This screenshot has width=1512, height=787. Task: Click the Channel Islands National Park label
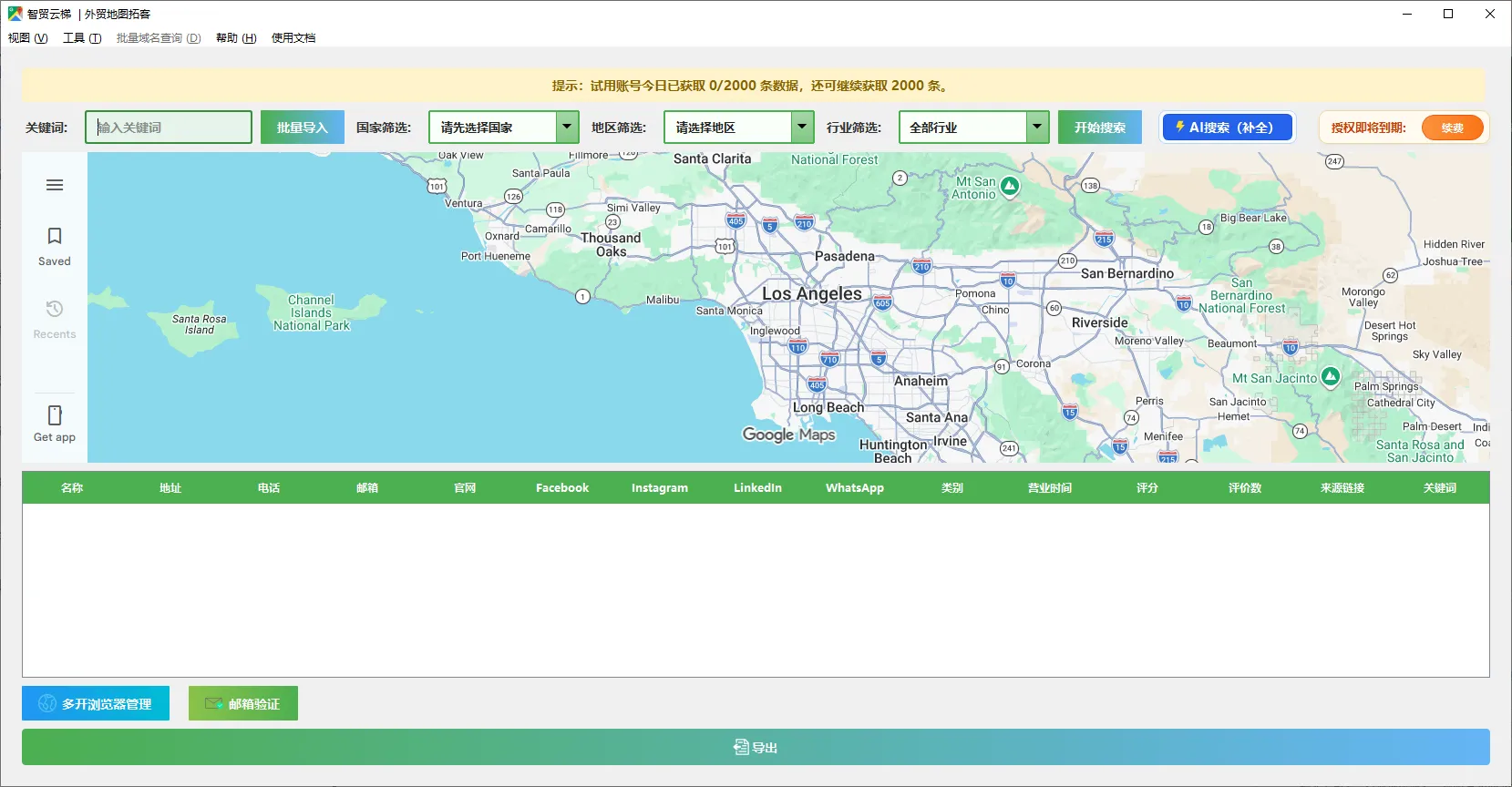(312, 312)
